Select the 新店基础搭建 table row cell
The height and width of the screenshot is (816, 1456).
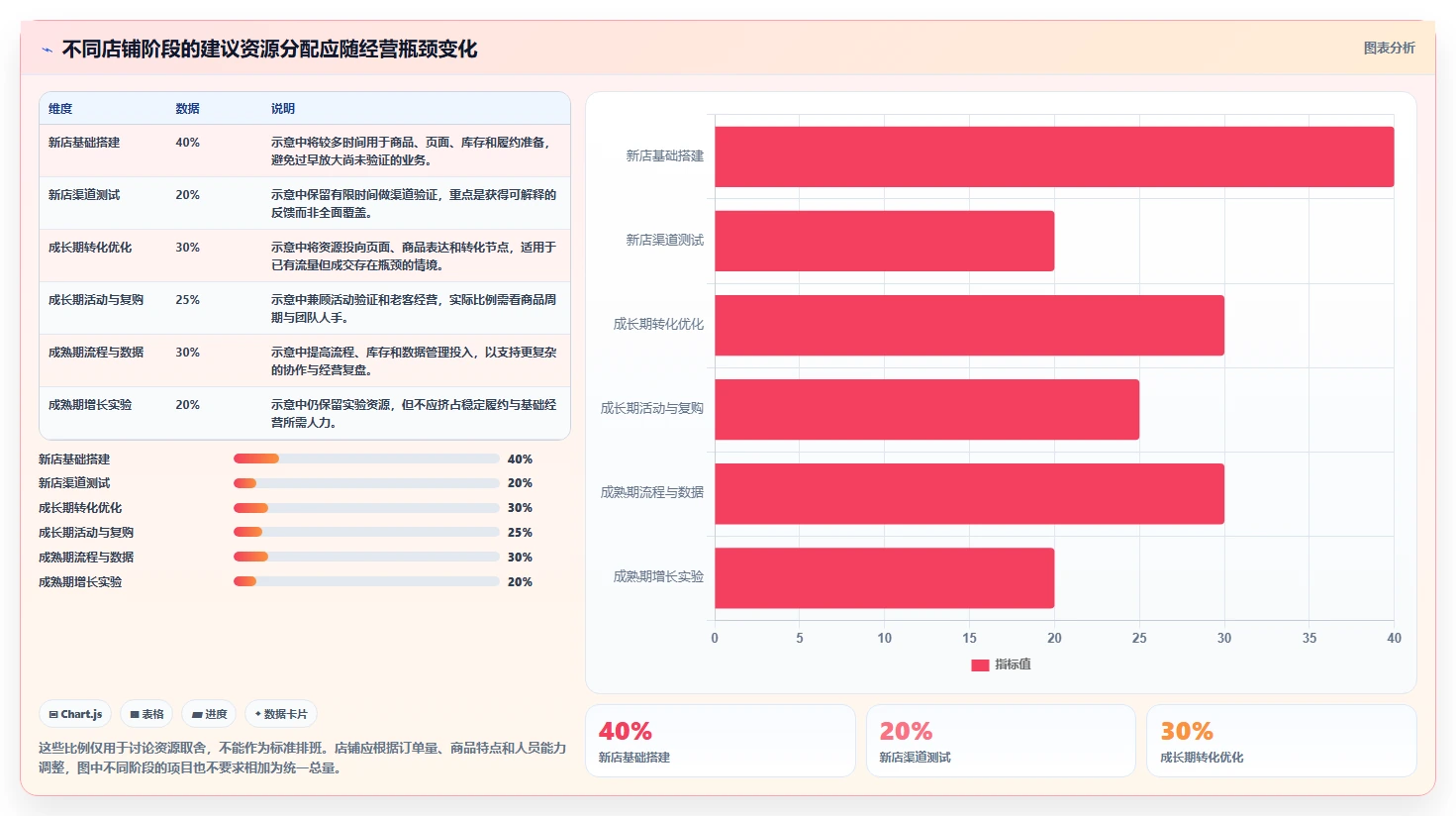pos(84,143)
